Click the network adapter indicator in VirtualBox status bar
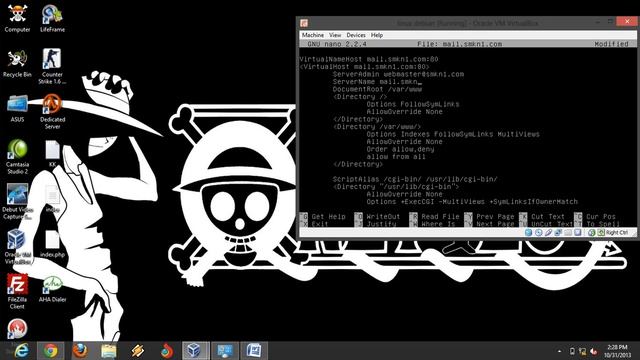Viewport: 640px width, 360px height. (x=558, y=233)
